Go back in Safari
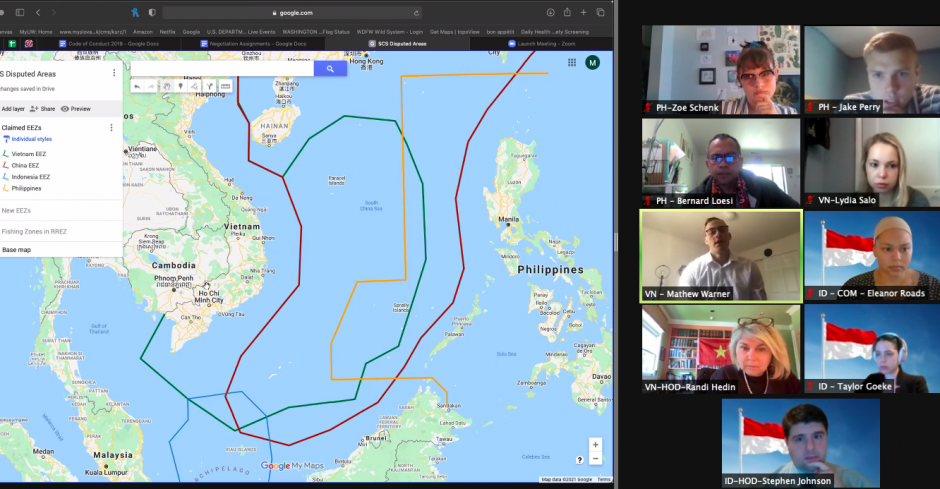 (38, 13)
